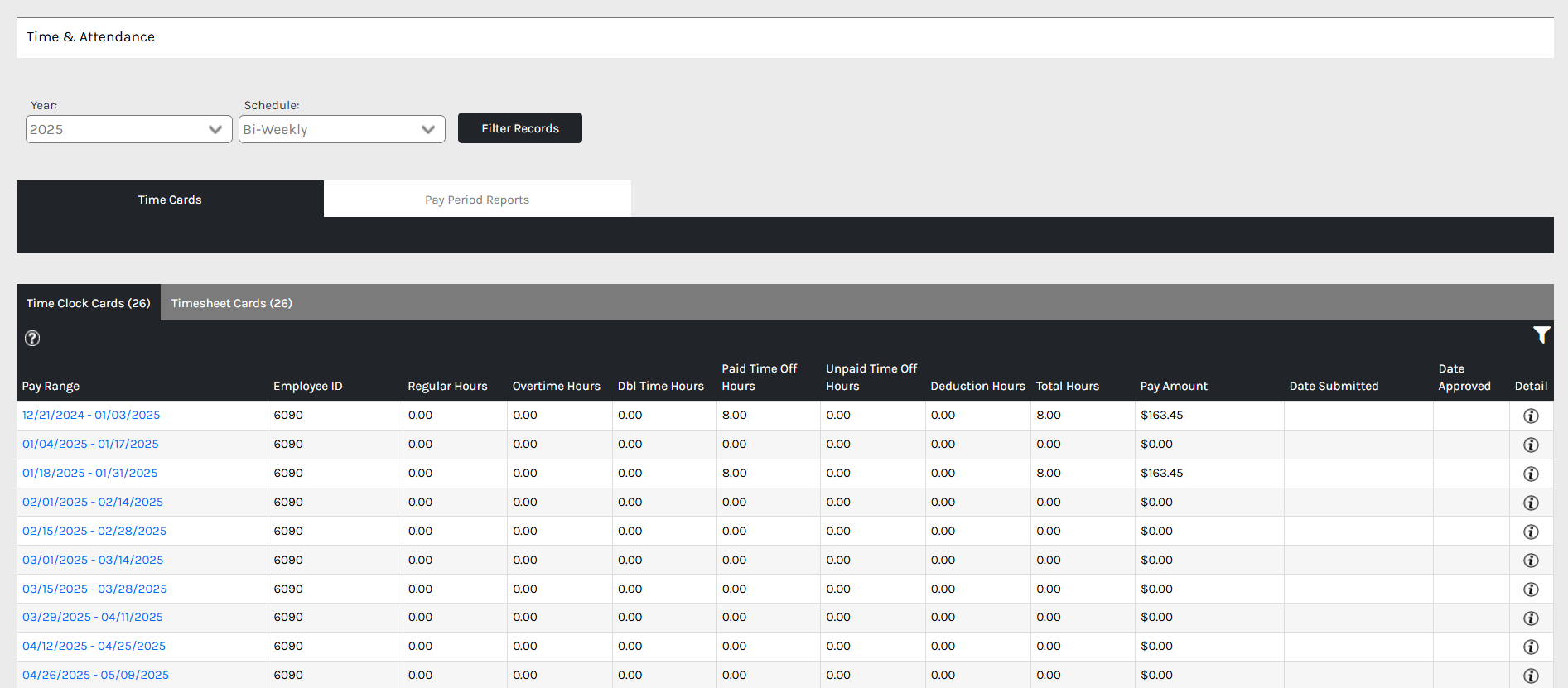Open detail info for 01/18/2025 - 01/31/2025
Screen dimensions: 1568x688
1531,474
